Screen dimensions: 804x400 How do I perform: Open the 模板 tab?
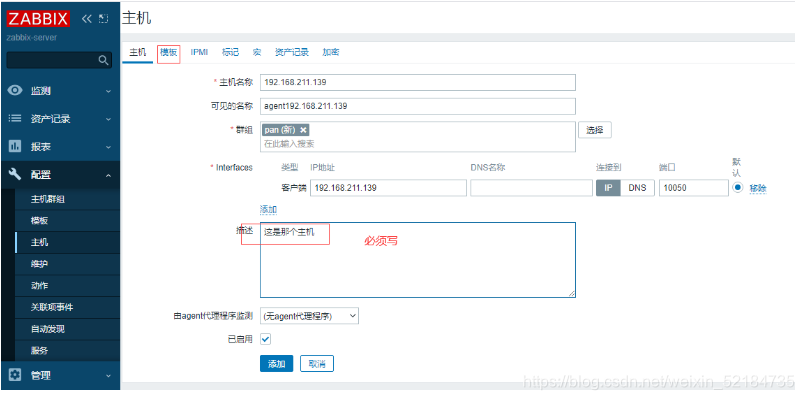tap(169, 52)
